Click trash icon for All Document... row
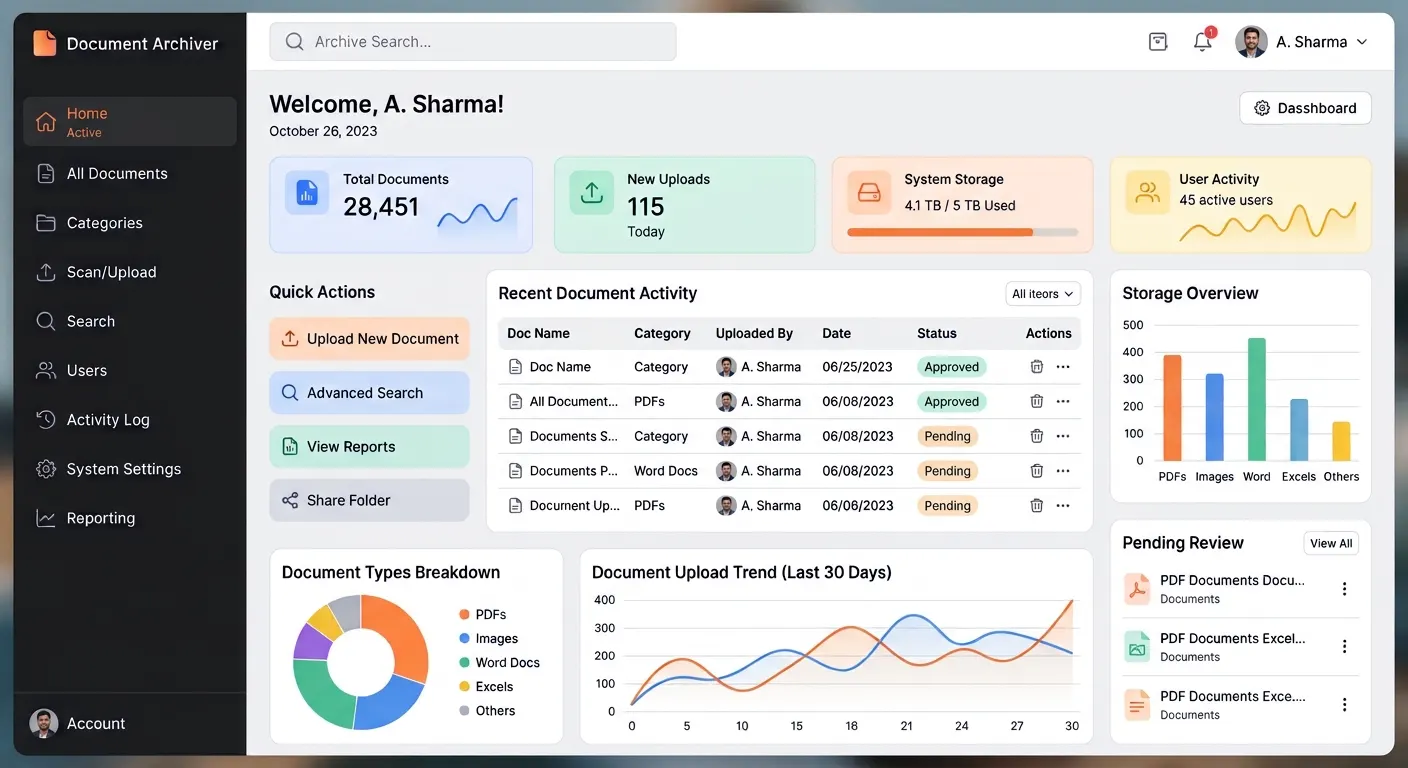This screenshot has width=1408, height=768. (x=1037, y=401)
